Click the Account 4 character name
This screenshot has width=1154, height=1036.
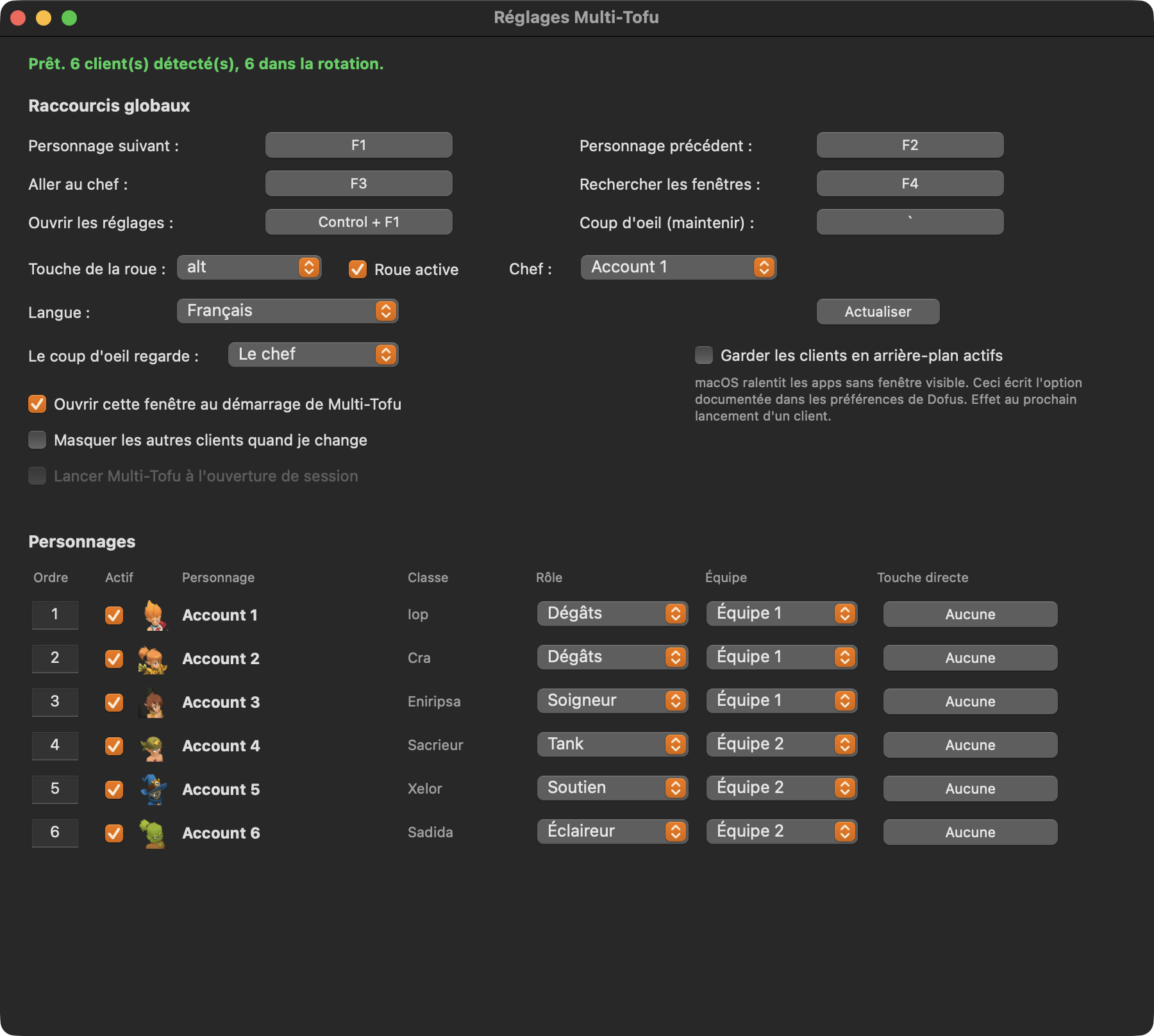(x=221, y=746)
